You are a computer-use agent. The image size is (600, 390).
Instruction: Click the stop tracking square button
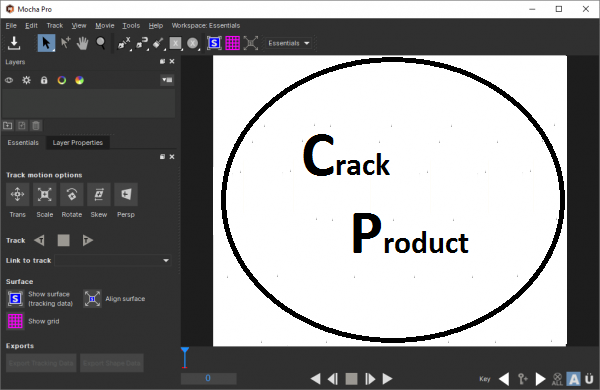pyautogui.click(x=64, y=240)
